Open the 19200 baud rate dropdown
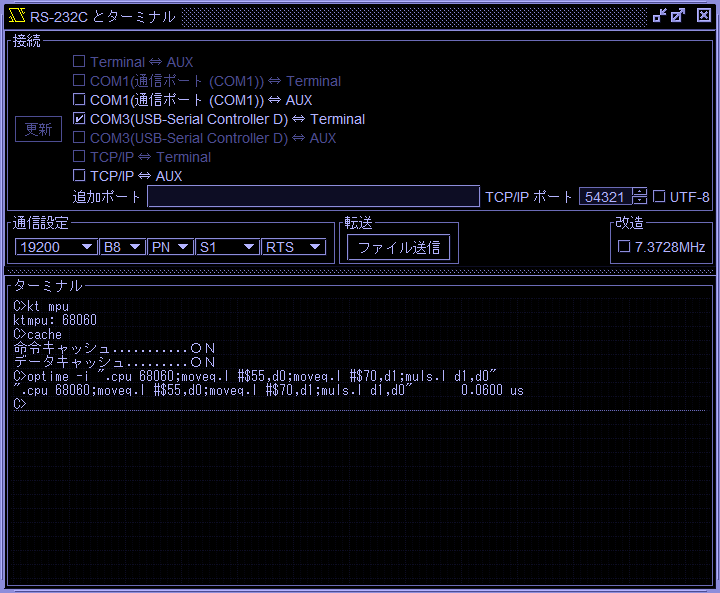The width and height of the screenshot is (720, 593). (56, 247)
